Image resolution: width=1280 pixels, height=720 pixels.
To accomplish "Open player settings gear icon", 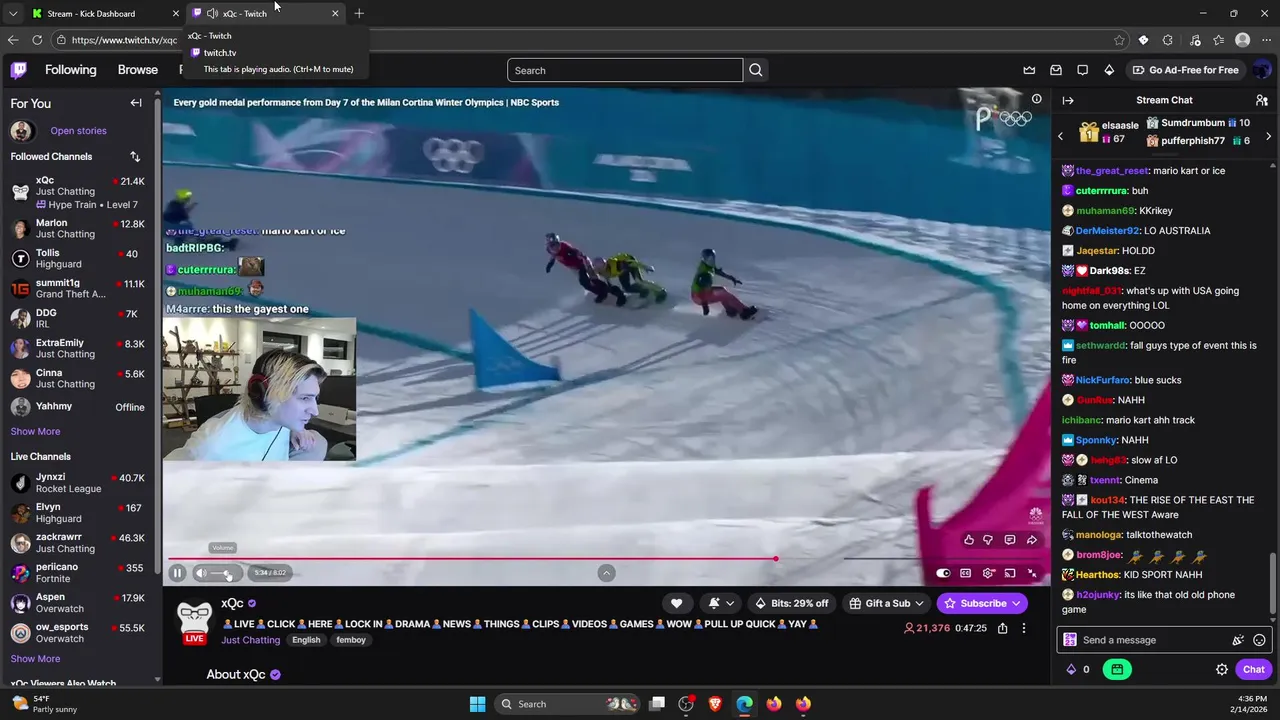I will (x=988, y=573).
